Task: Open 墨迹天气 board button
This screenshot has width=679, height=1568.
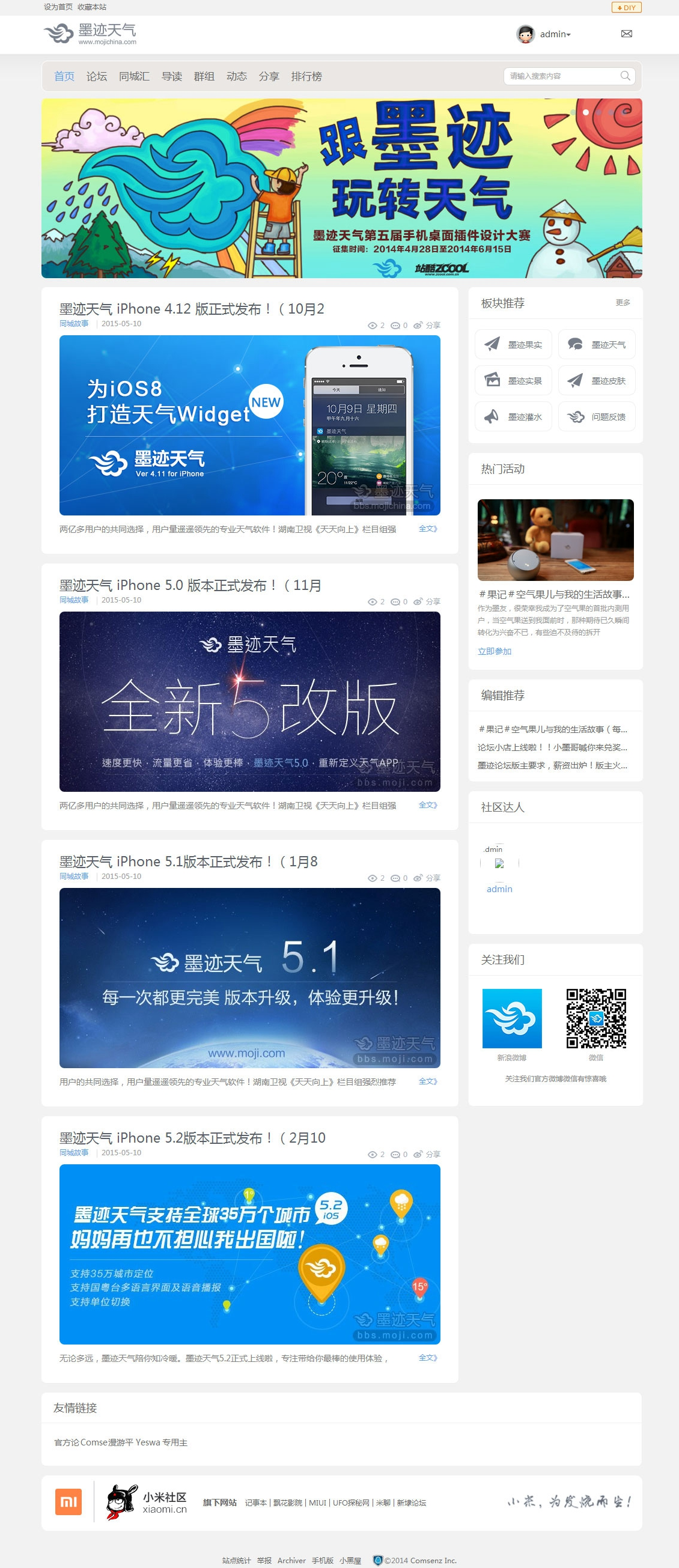Action: click(597, 344)
